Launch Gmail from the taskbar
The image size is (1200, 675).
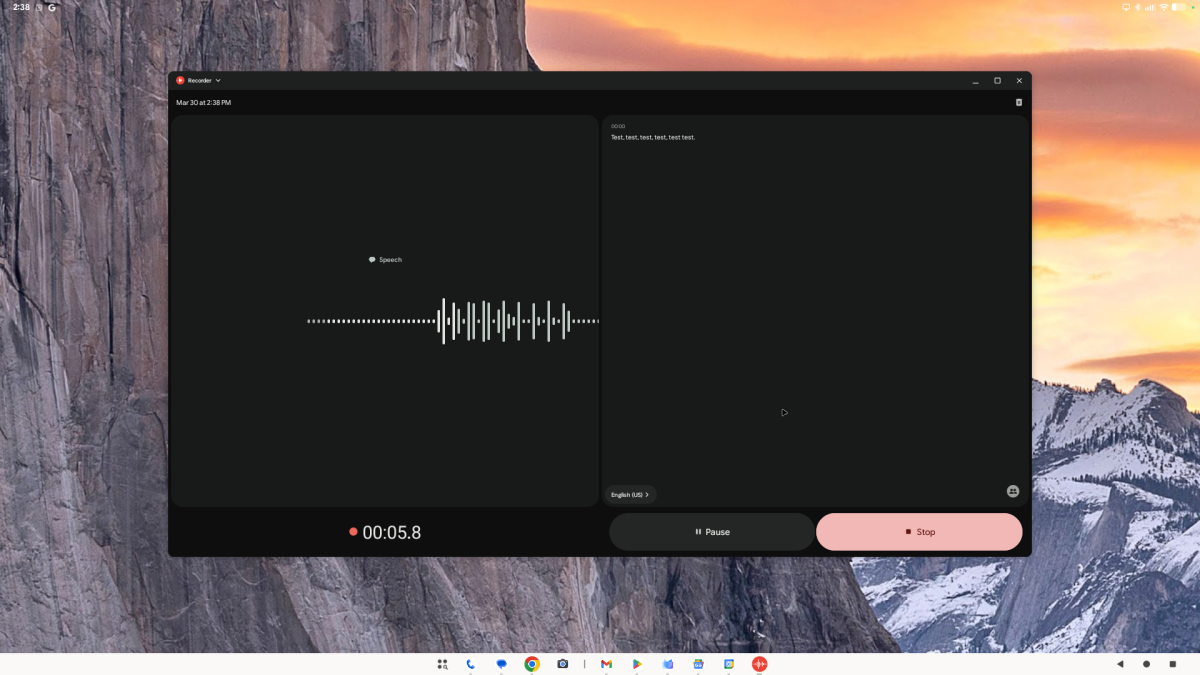point(606,663)
